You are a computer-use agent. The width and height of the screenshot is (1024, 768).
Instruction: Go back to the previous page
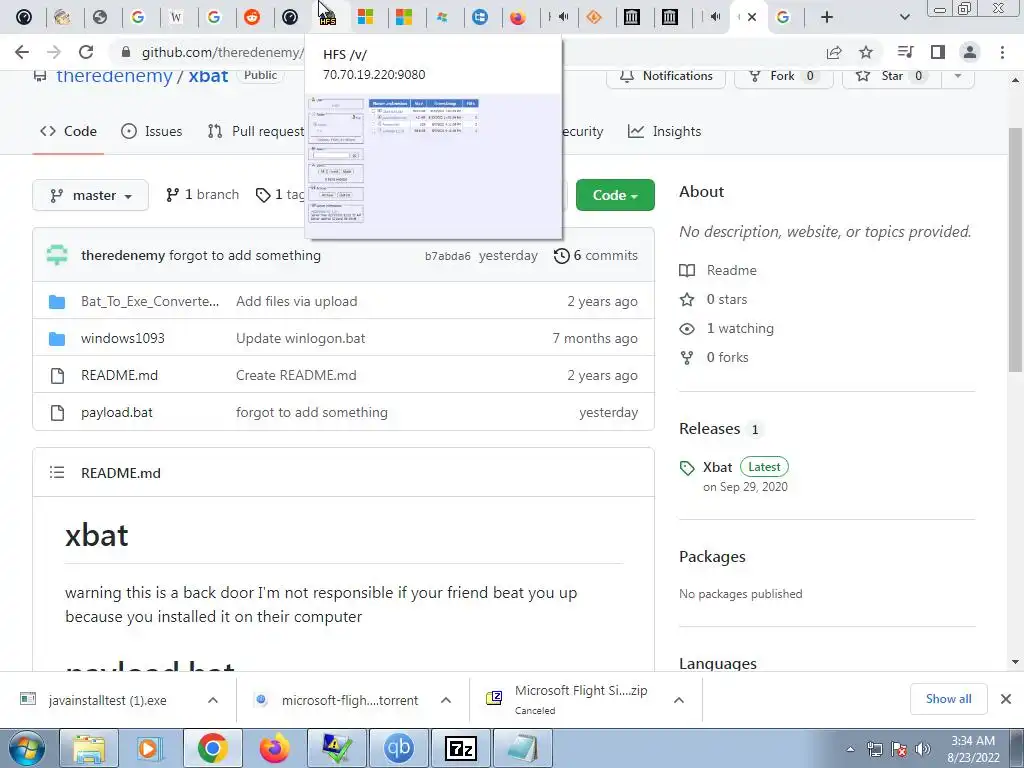tap(22, 52)
